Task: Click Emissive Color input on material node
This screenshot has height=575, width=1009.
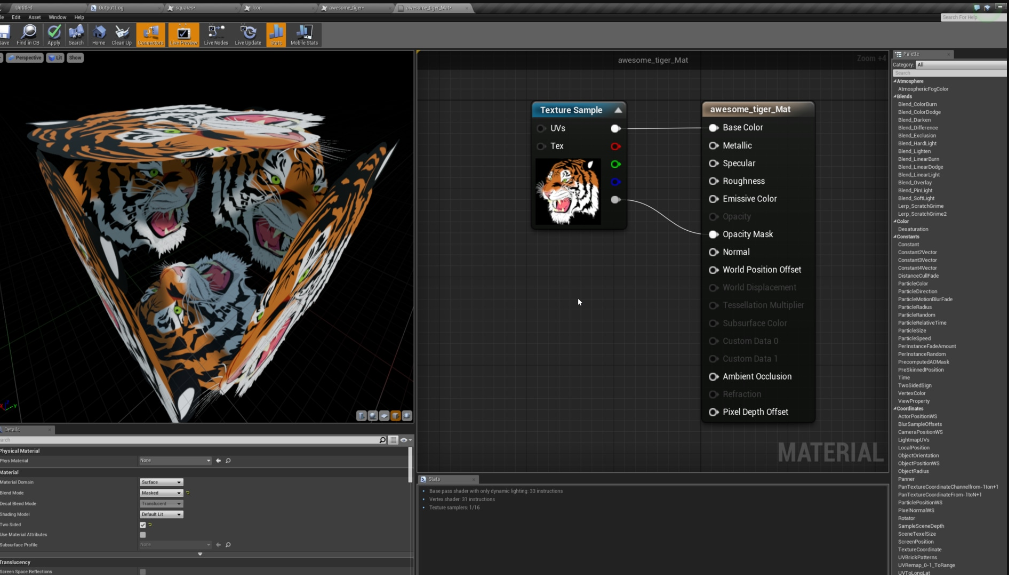Action: tap(714, 199)
